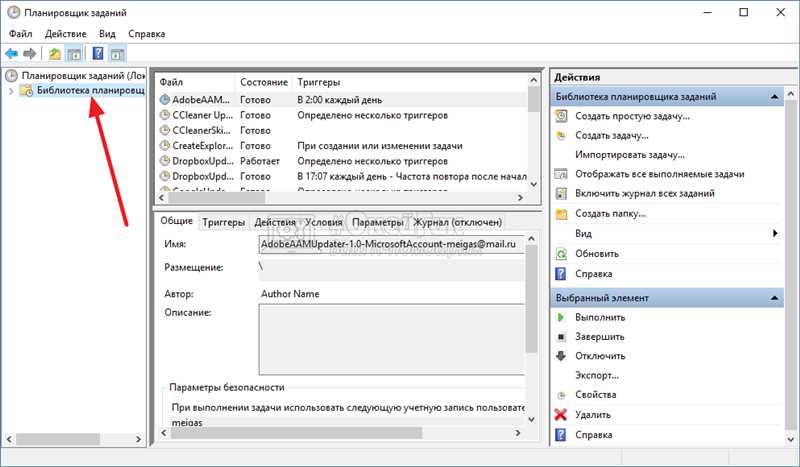Viewport: 800px width, 467px height.
Task: Click Справка icon under library actions
Action: (x=561, y=274)
